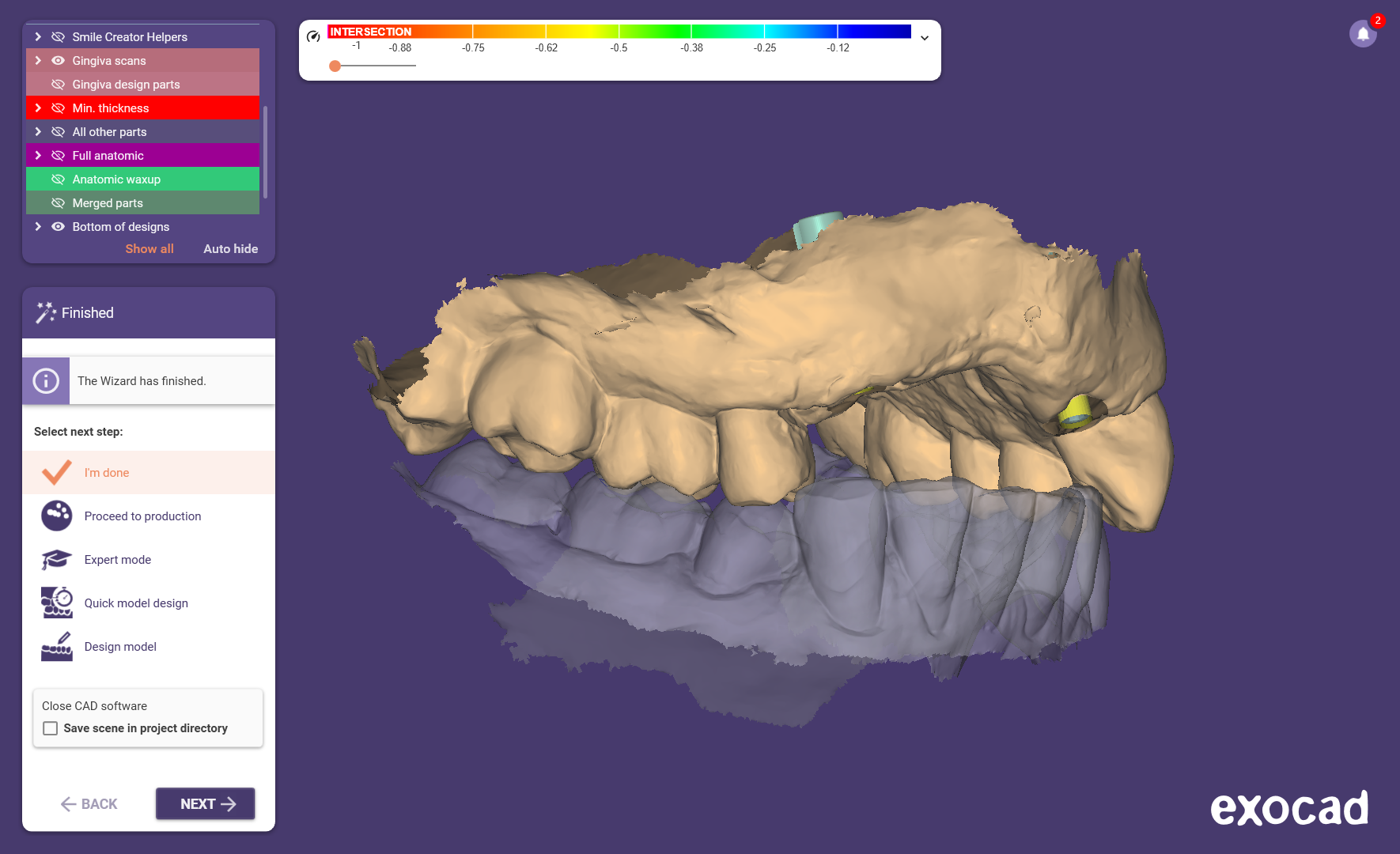The height and width of the screenshot is (854, 1400).
Task: Expand the Smile Creator Helpers group
Action: point(38,37)
